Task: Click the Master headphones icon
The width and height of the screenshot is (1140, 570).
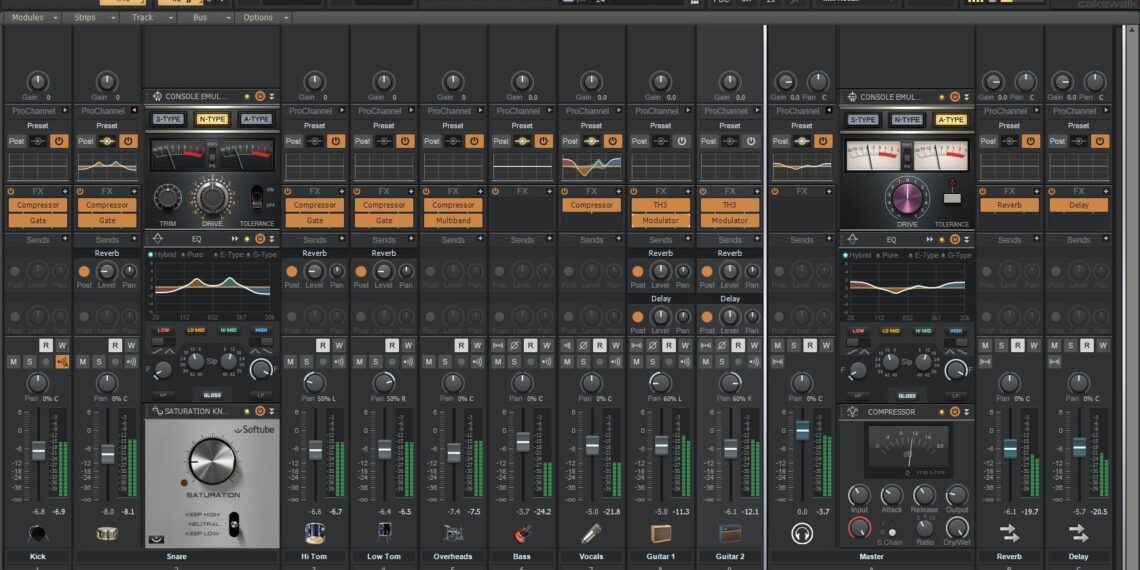Action: click(x=801, y=533)
